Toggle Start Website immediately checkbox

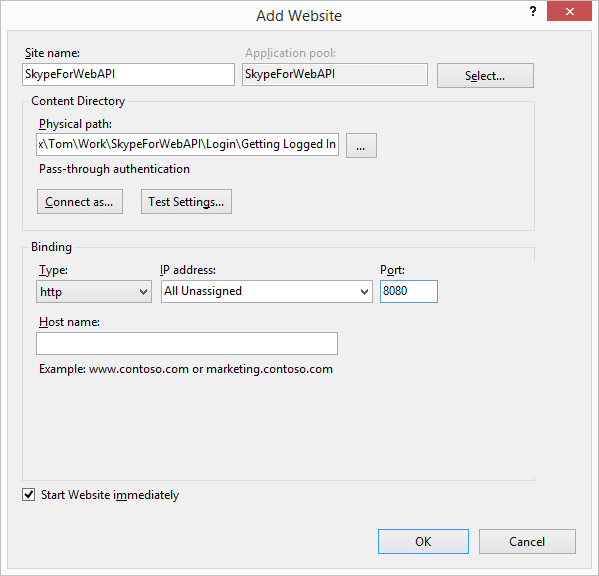(x=29, y=494)
